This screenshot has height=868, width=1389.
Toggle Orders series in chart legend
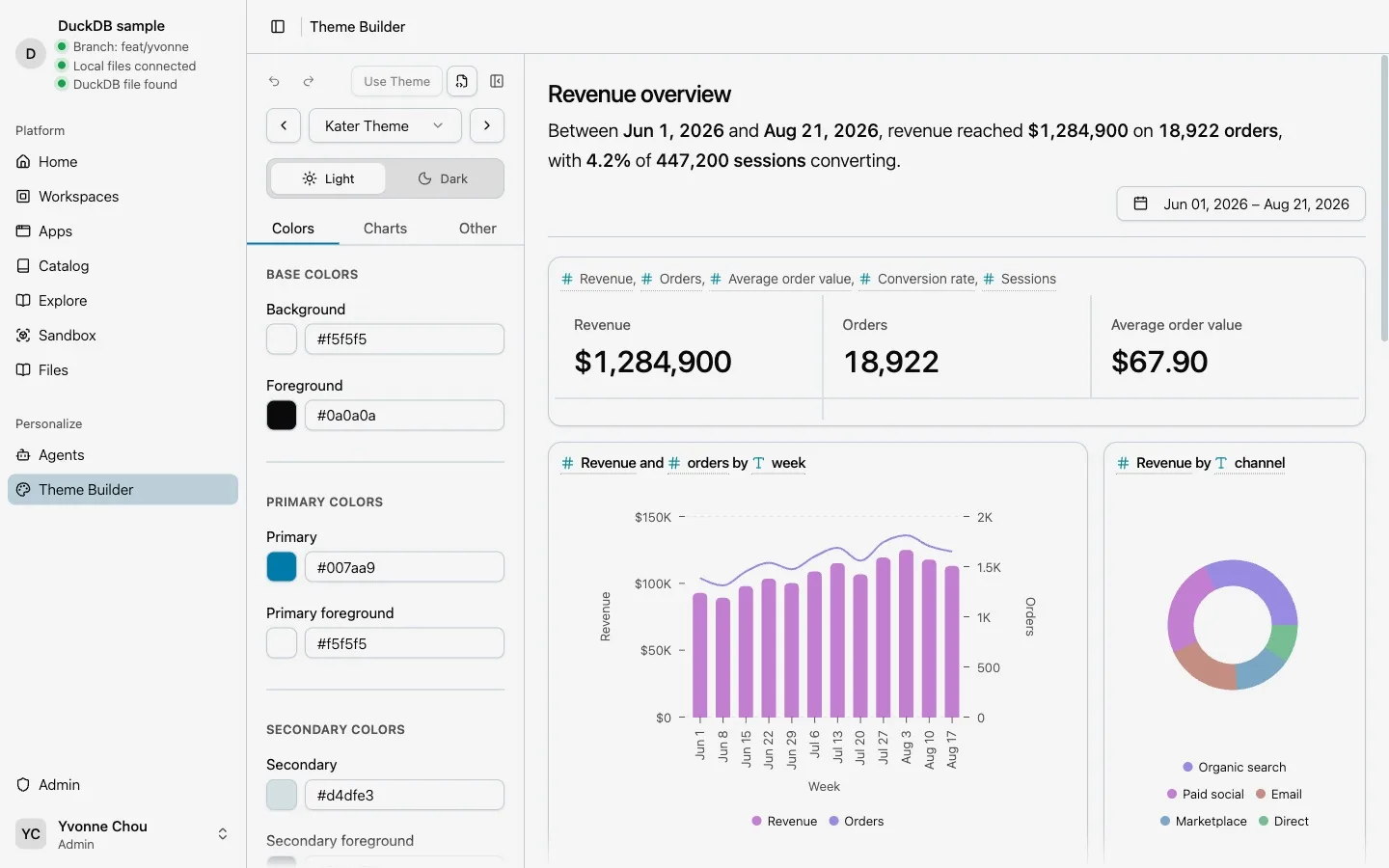pyautogui.click(x=857, y=822)
